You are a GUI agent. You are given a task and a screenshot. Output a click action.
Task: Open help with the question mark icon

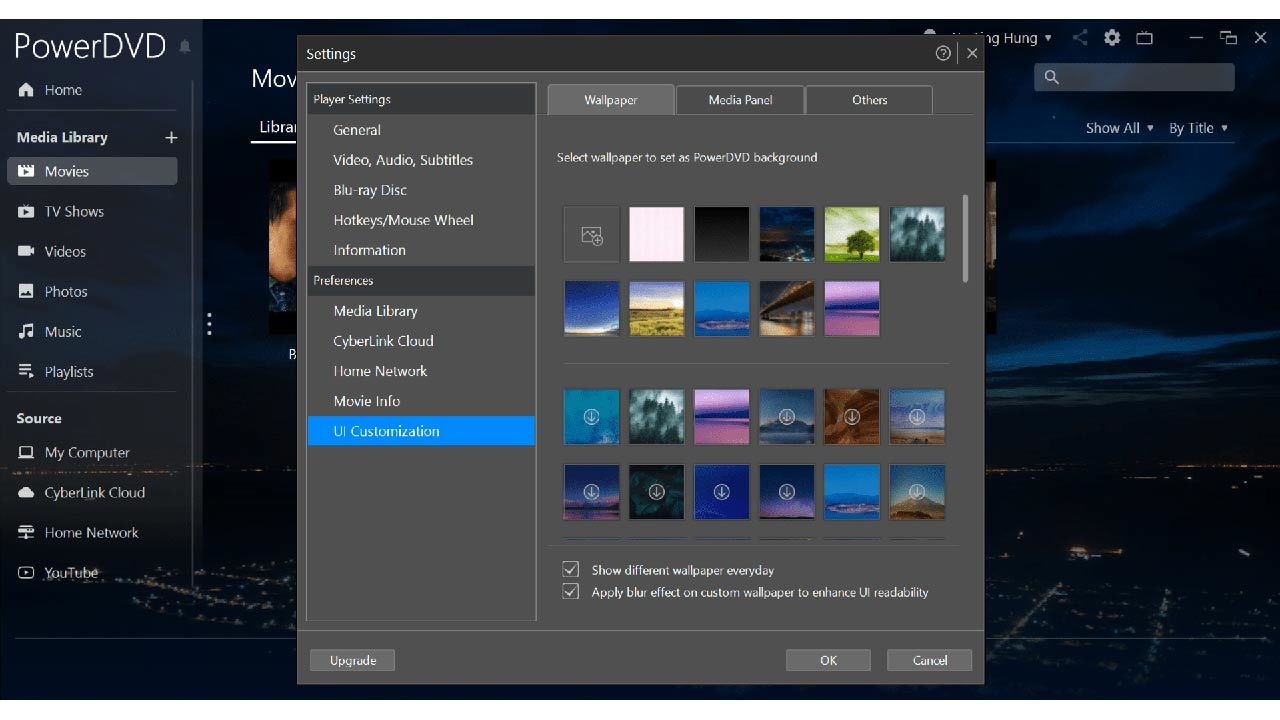[943, 54]
